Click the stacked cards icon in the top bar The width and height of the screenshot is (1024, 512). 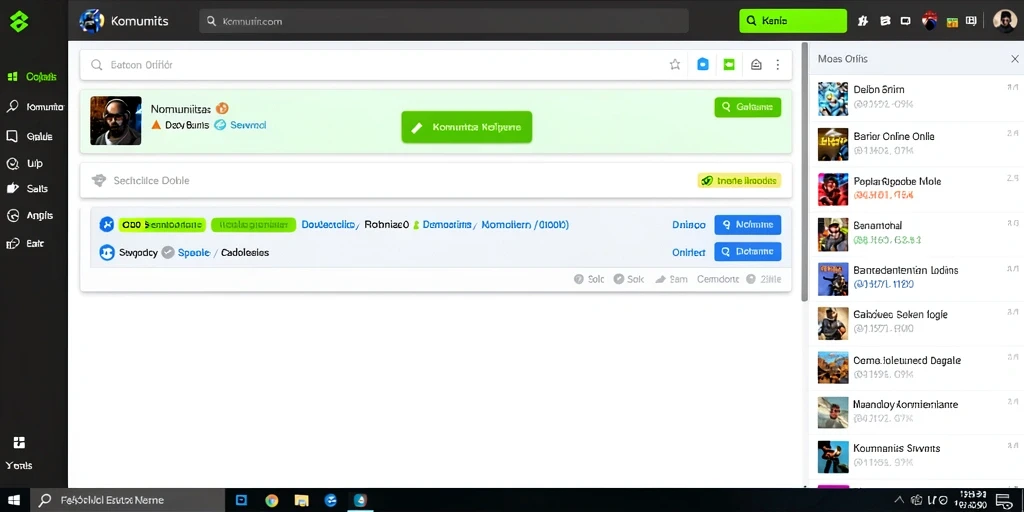click(885, 21)
